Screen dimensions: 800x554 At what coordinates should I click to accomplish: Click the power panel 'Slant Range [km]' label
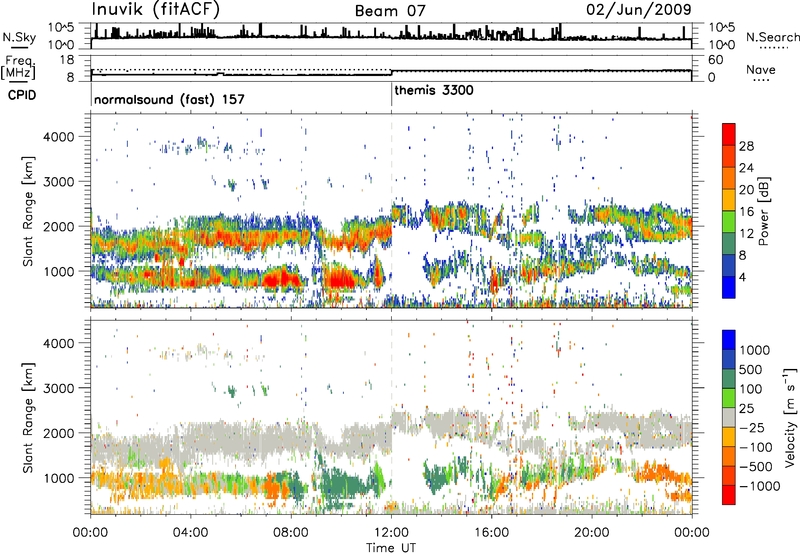click(28, 211)
